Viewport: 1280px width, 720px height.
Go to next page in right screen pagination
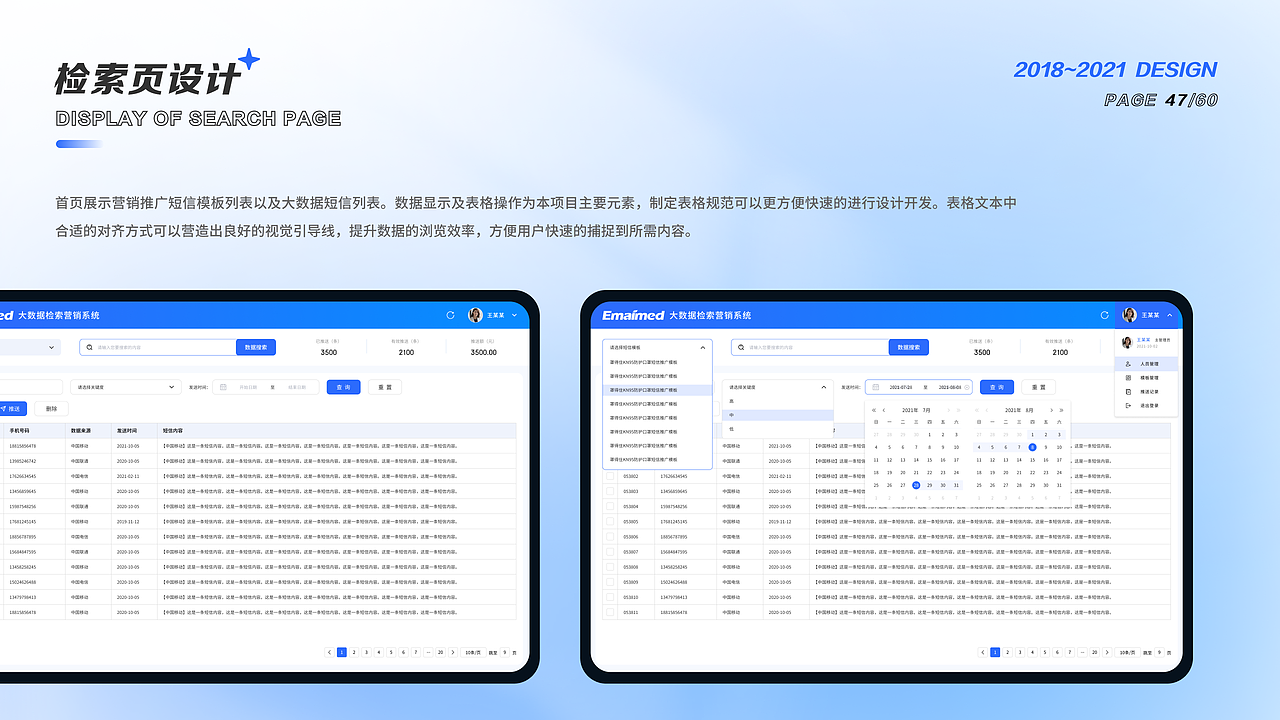point(1107,652)
